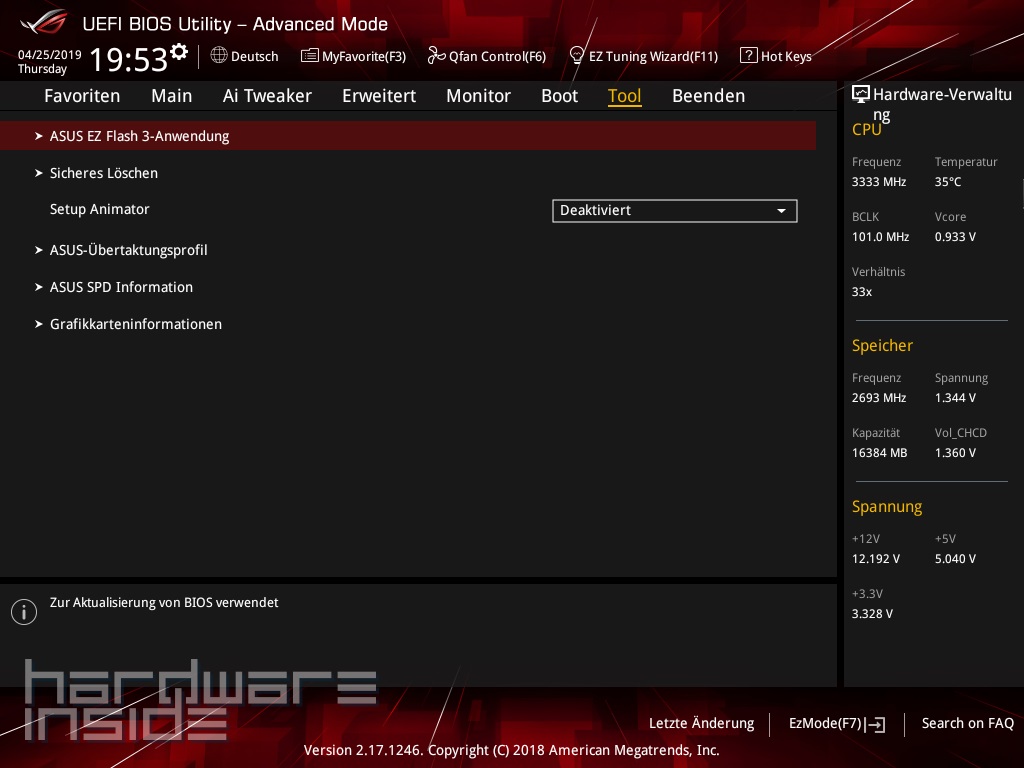Click the Hardware-Verwaltung monitor icon
The image size is (1024, 768).
click(861, 94)
